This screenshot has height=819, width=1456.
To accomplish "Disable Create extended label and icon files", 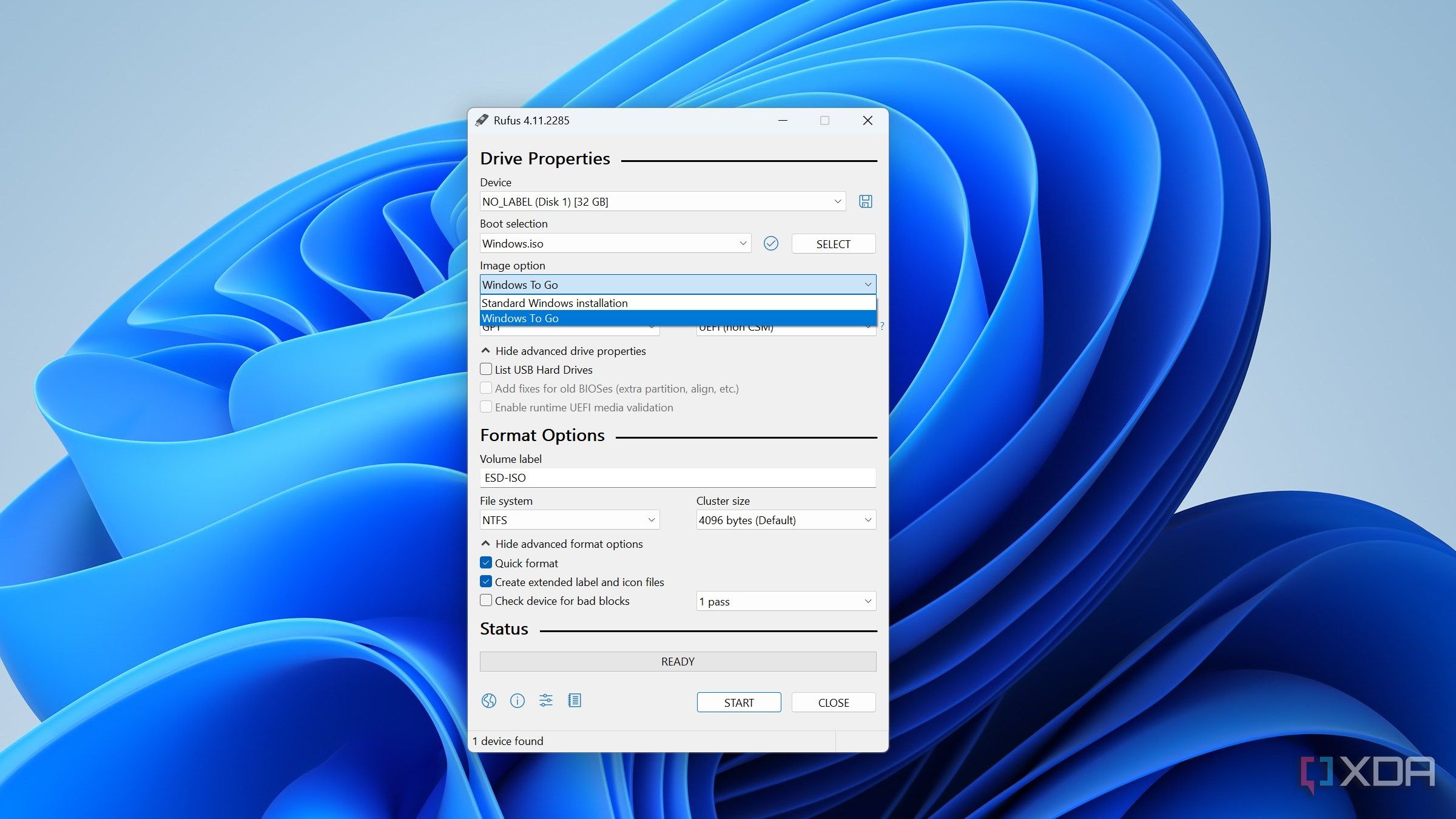I will [x=486, y=581].
